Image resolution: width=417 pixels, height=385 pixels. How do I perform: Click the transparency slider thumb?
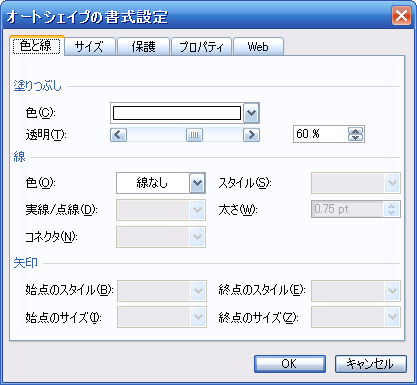pos(194,135)
